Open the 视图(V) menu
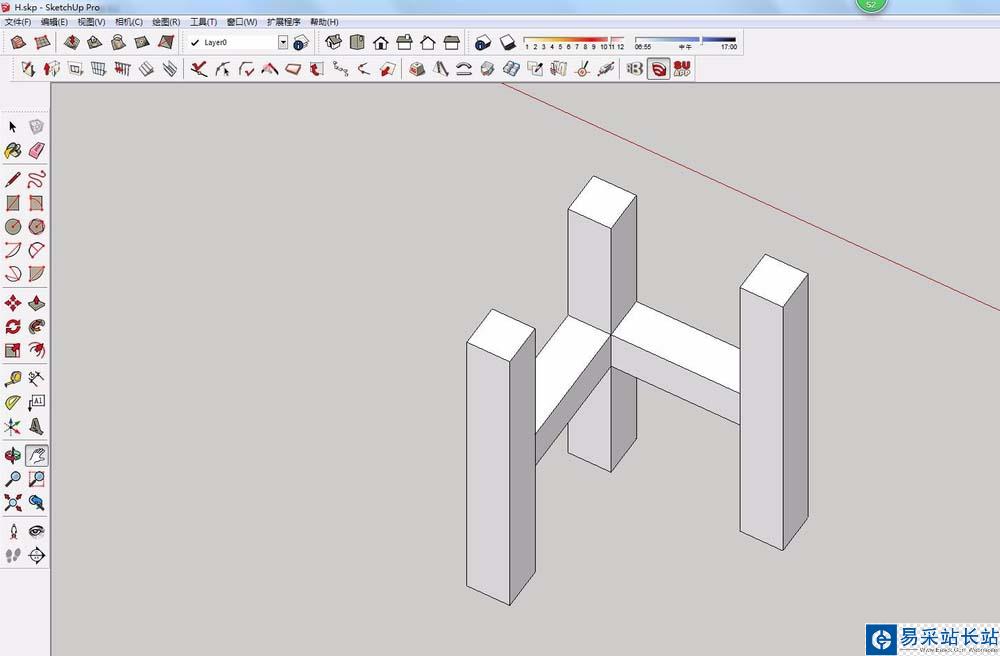Screen dimensions: 1000x656 tap(91, 22)
